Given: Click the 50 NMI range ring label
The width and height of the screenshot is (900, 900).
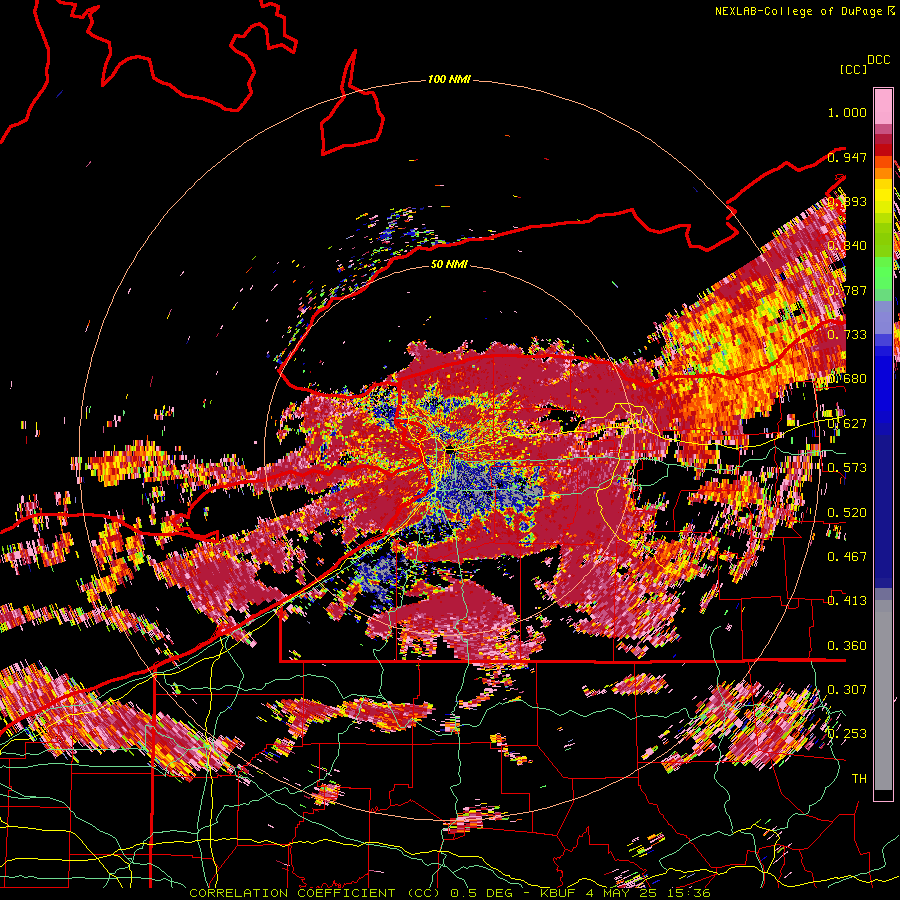Looking at the screenshot, I should [449, 264].
